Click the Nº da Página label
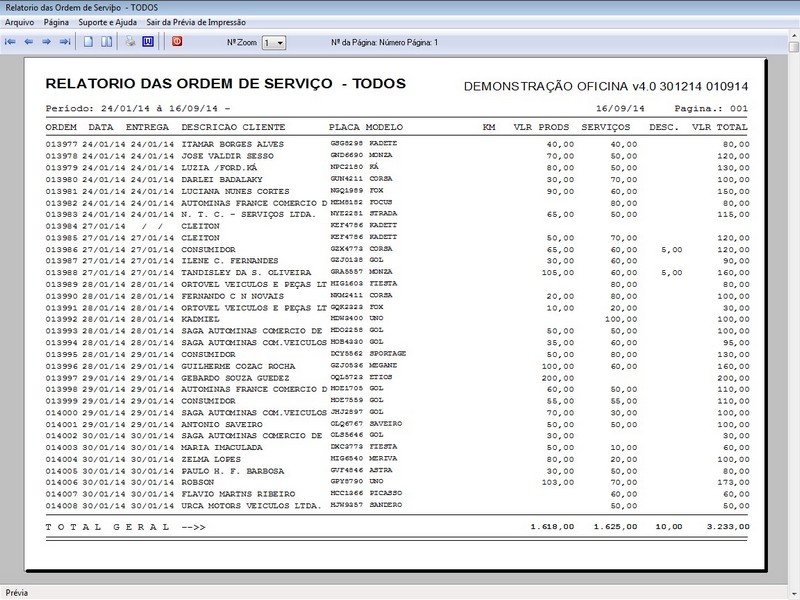Viewport: 800px width, 600px height. pos(384,42)
